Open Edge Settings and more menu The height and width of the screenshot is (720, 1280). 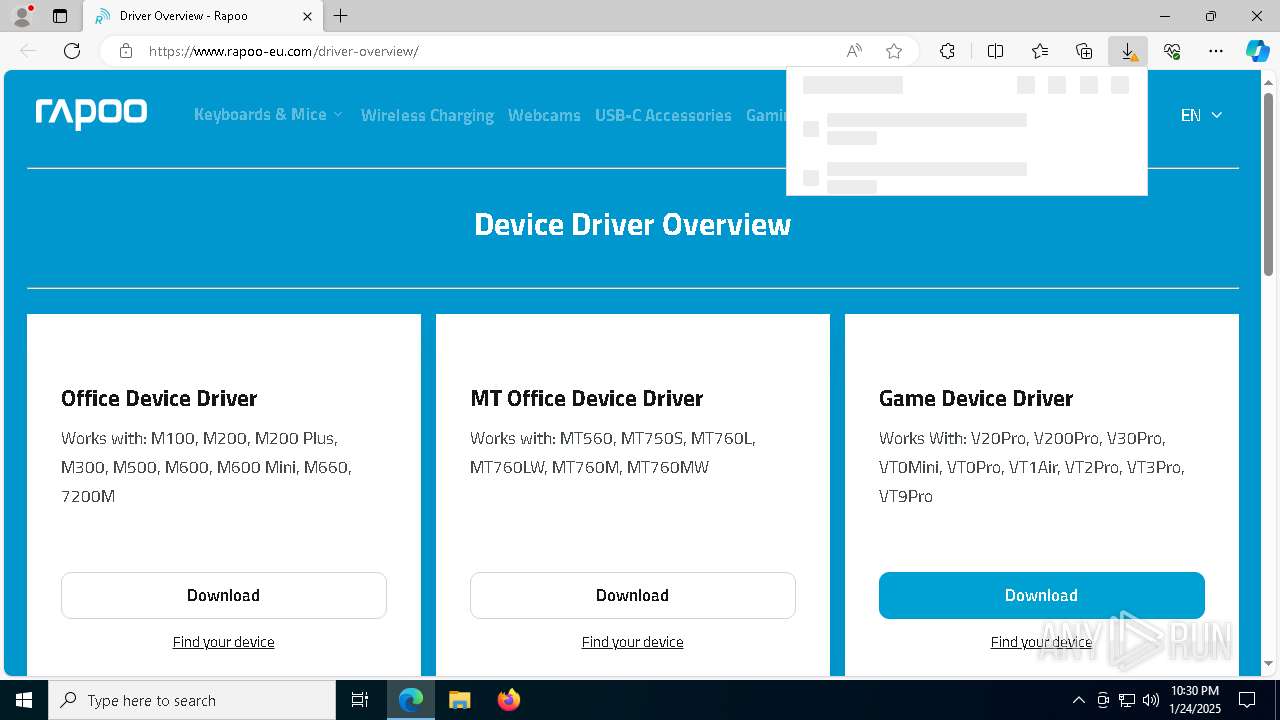click(1216, 51)
